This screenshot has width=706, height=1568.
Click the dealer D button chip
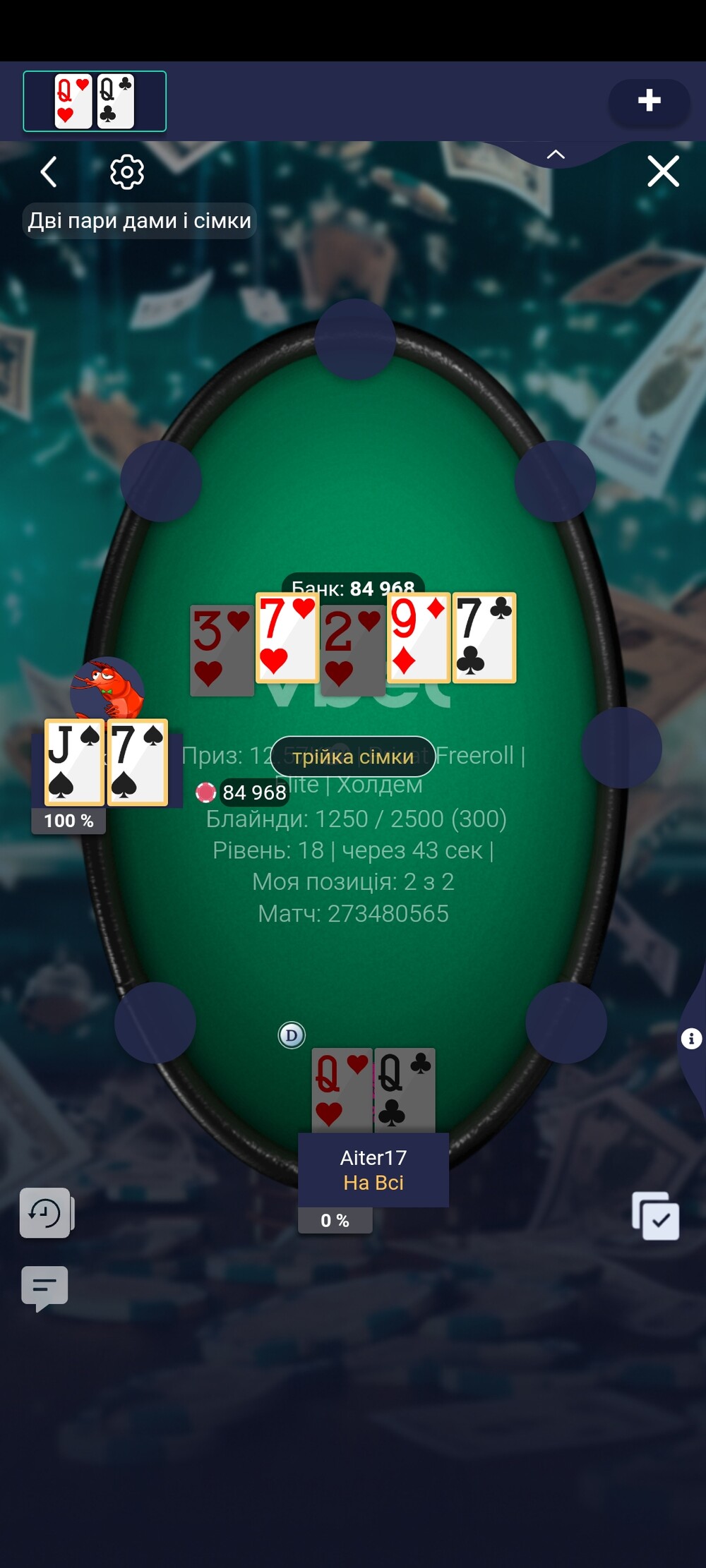(292, 1035)
